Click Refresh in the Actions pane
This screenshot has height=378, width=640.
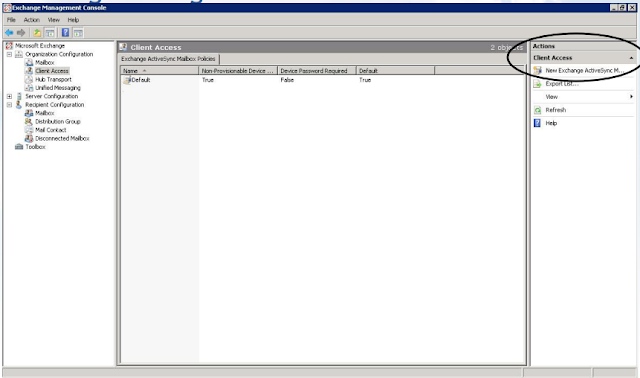556,110
